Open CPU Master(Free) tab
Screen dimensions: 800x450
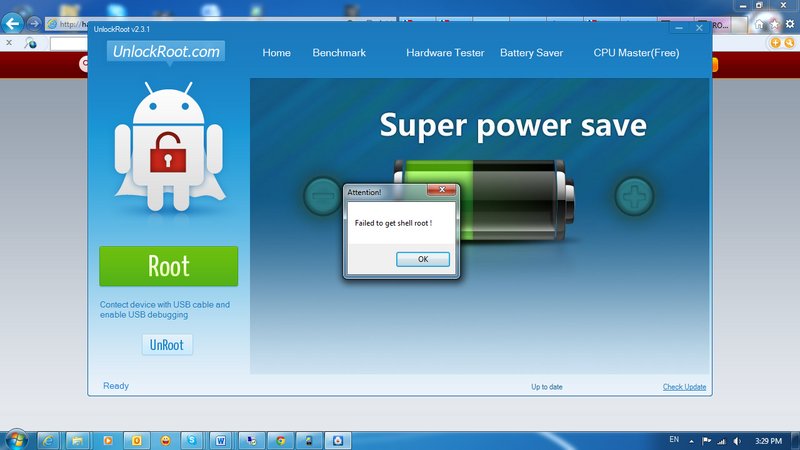click(x=636, y=53)
